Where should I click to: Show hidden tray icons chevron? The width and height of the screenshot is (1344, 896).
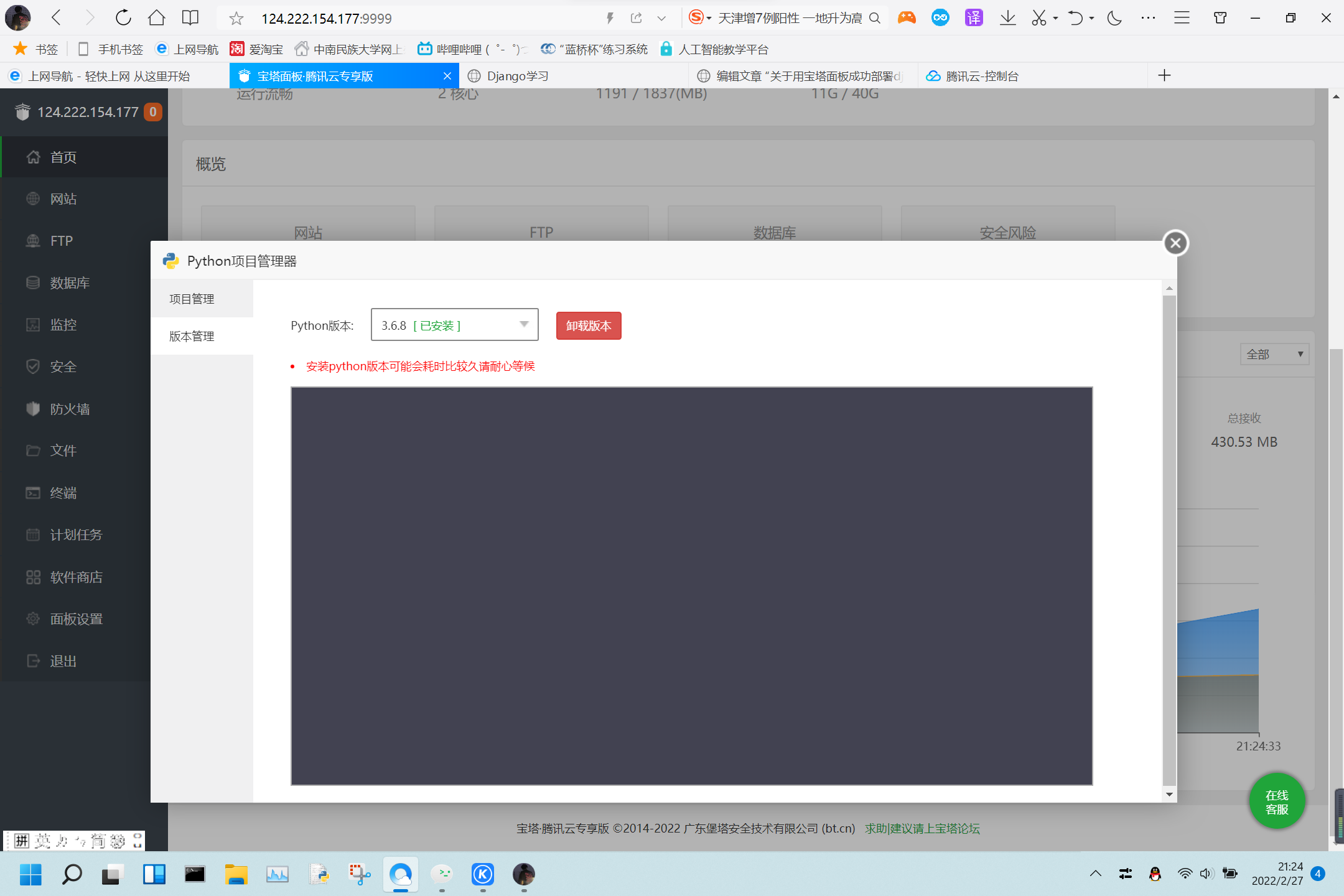(x=1095, y=874)
